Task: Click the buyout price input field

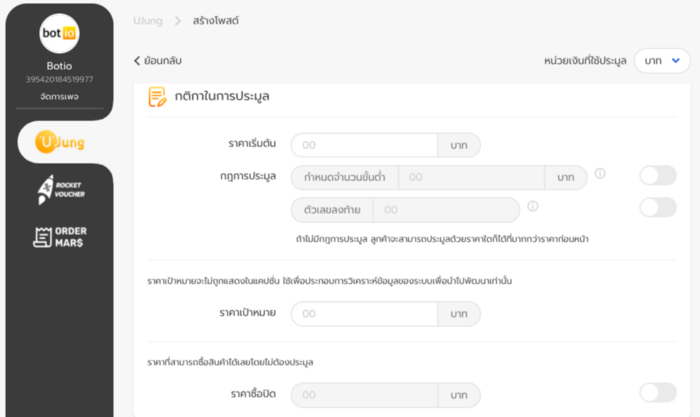Action: tap(364, 395)
